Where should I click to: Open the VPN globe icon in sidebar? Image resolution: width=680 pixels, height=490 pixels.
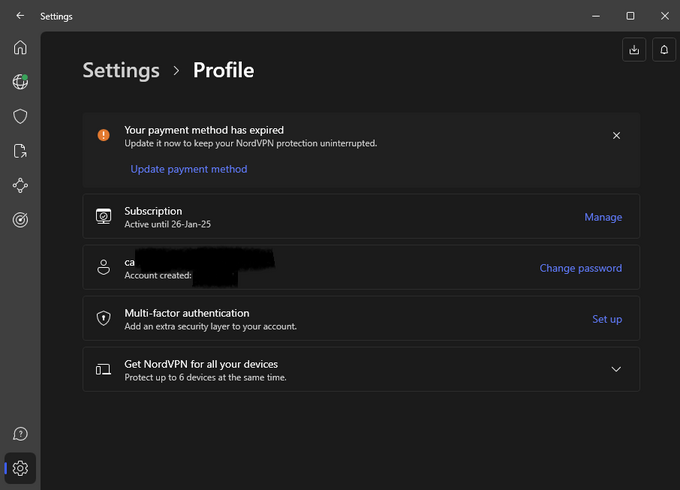point(20,82)
